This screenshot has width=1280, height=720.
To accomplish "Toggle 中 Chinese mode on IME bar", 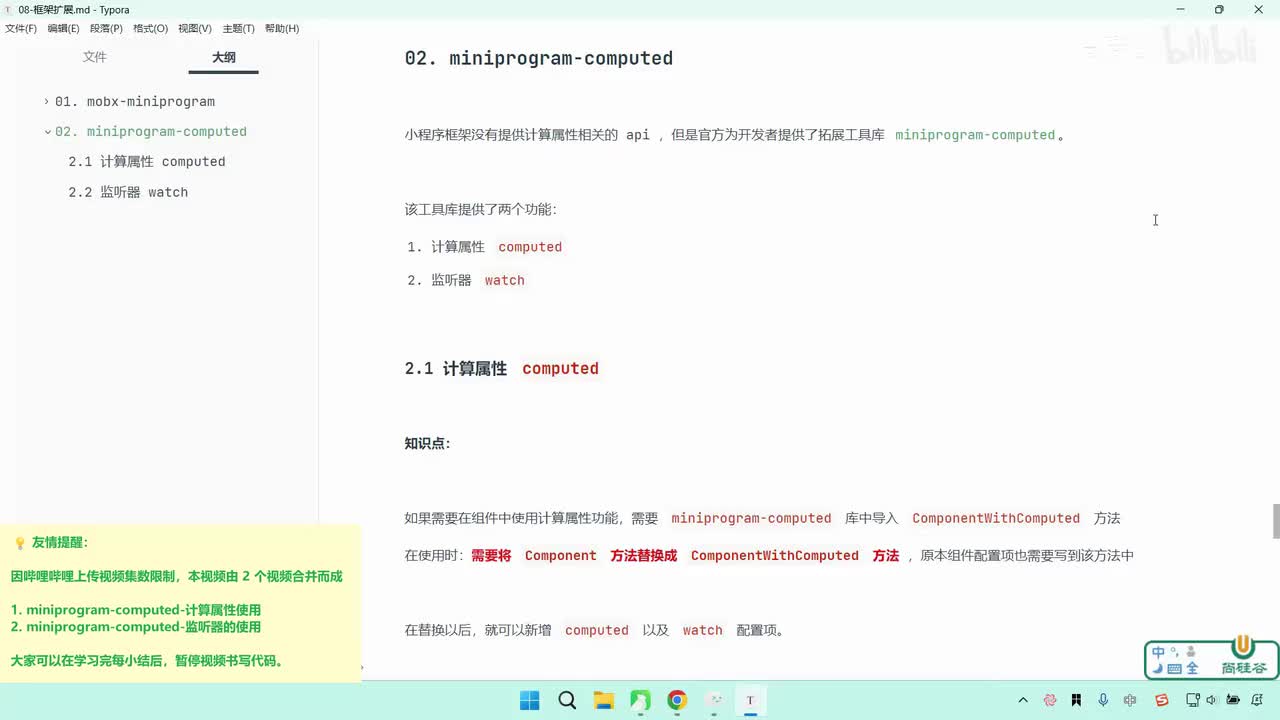I will click(x=1158, y=653).
